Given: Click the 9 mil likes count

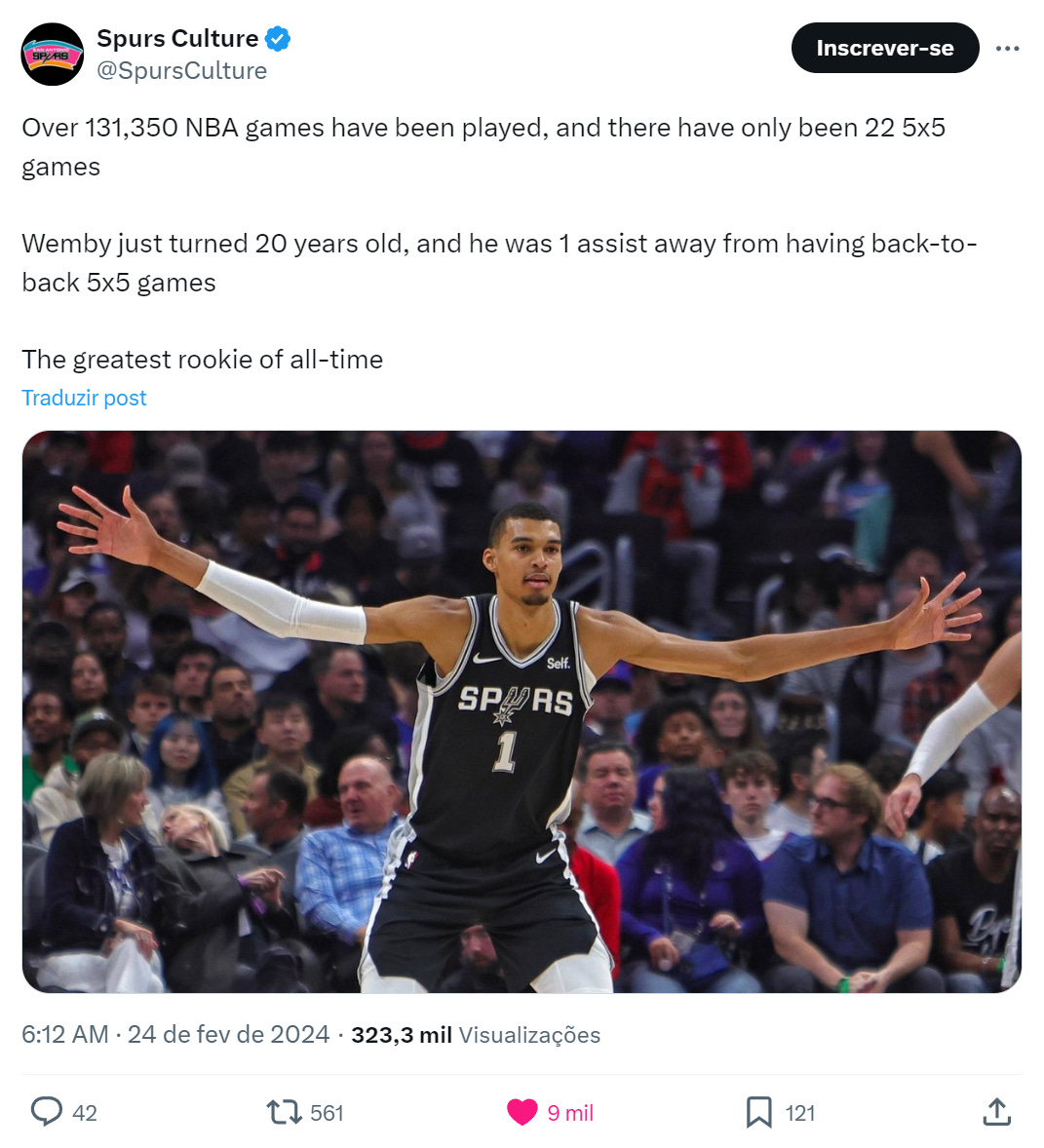Looking at the screenshot, I should [570, 1113].
